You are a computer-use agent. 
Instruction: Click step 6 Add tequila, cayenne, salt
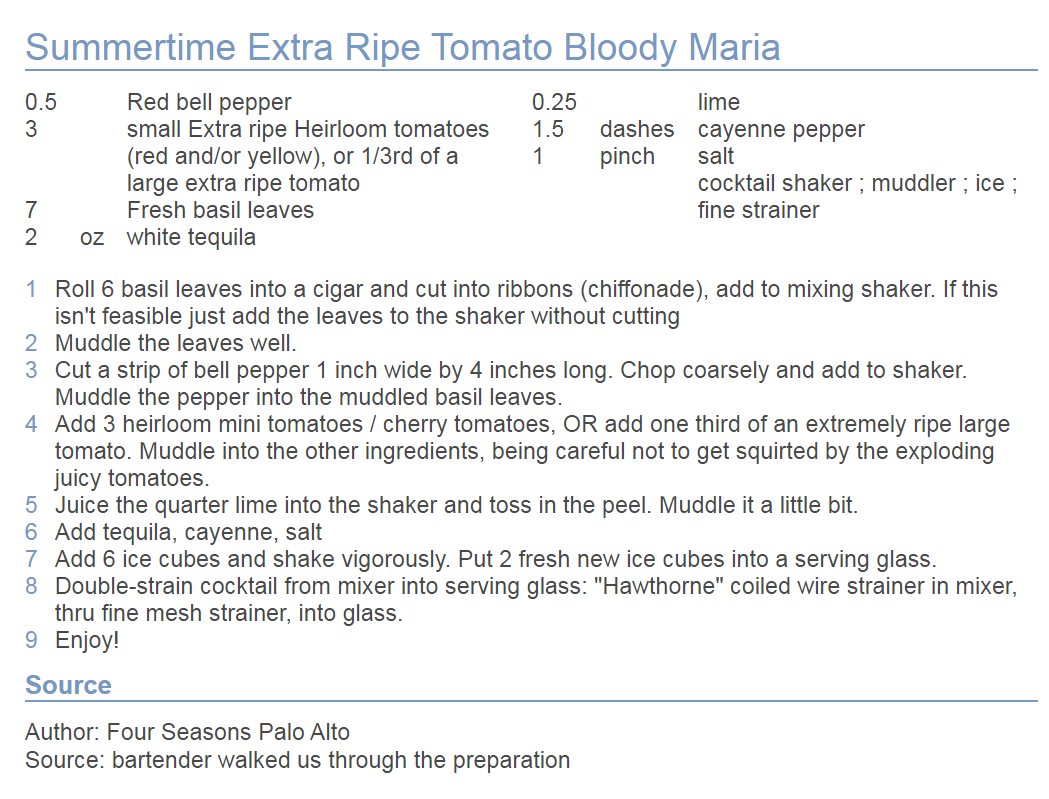188,532
